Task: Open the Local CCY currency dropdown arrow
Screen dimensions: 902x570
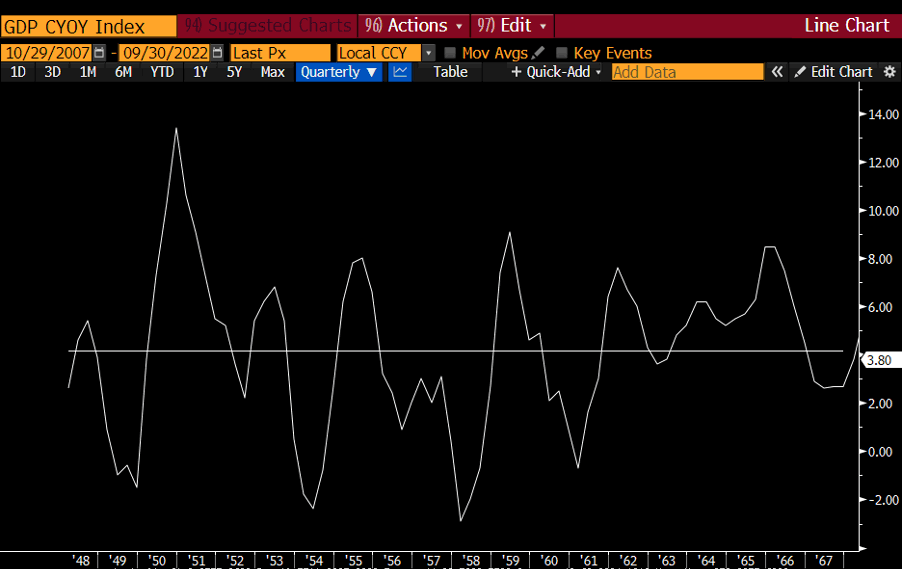Action: tap(429, 53)
